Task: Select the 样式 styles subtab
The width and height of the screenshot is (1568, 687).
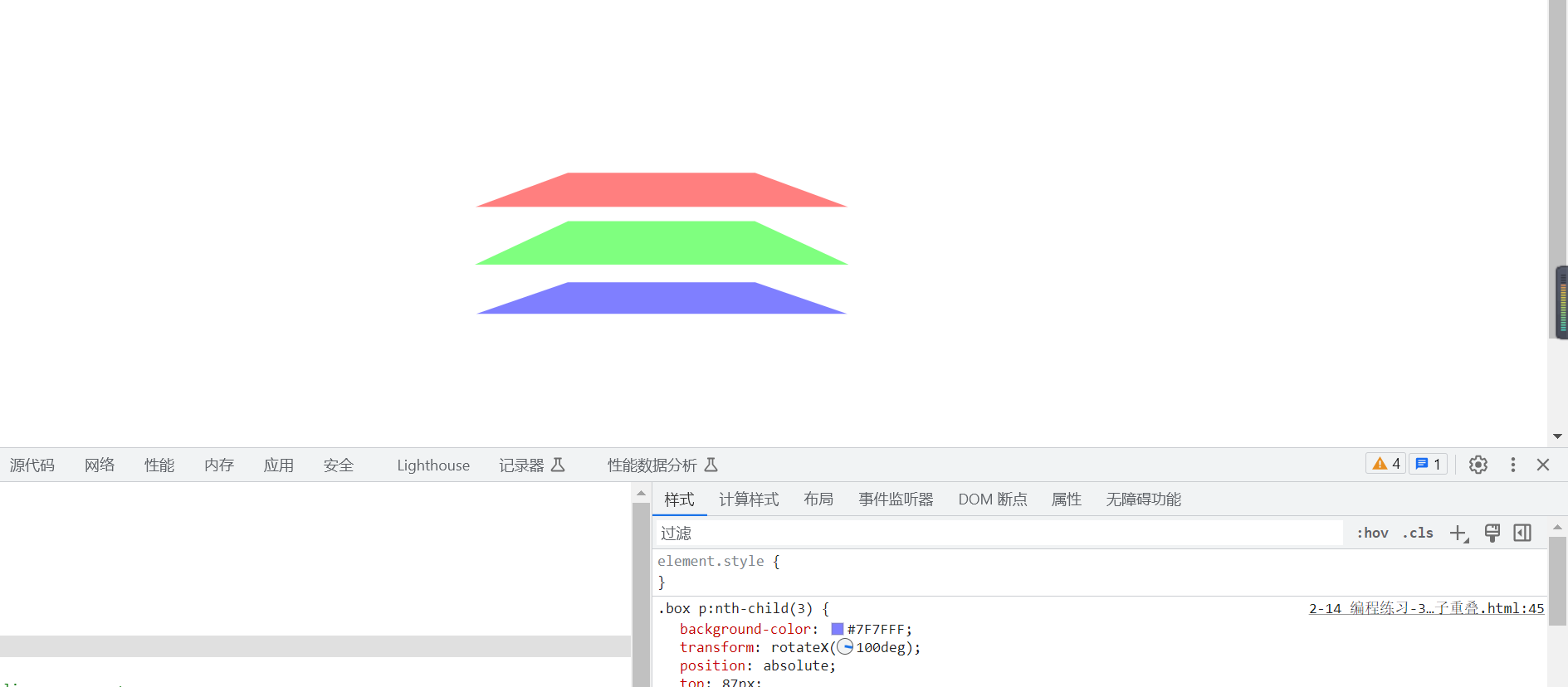Action: click(679, 499)
